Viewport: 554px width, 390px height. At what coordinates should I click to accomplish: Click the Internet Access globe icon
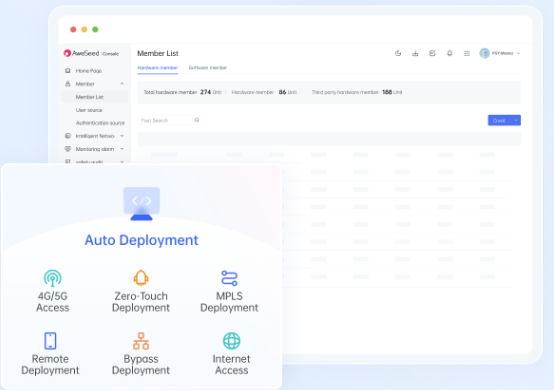point(232,341)
